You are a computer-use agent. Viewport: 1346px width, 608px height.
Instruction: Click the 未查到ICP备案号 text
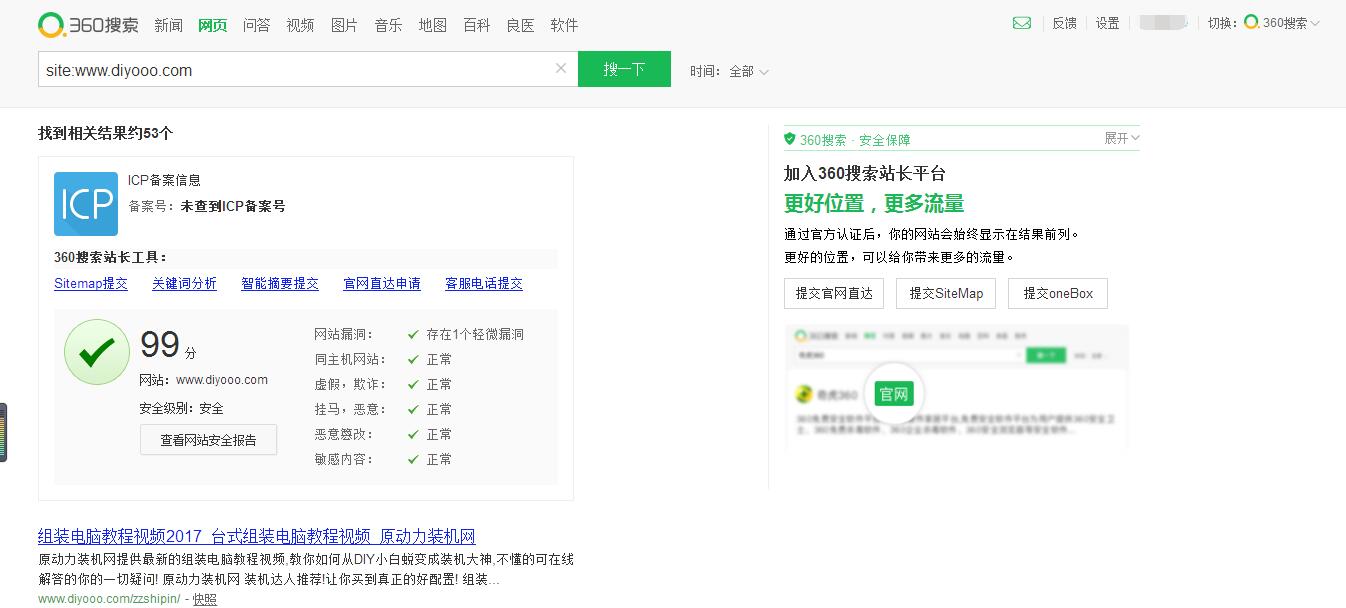coord(233,206)
